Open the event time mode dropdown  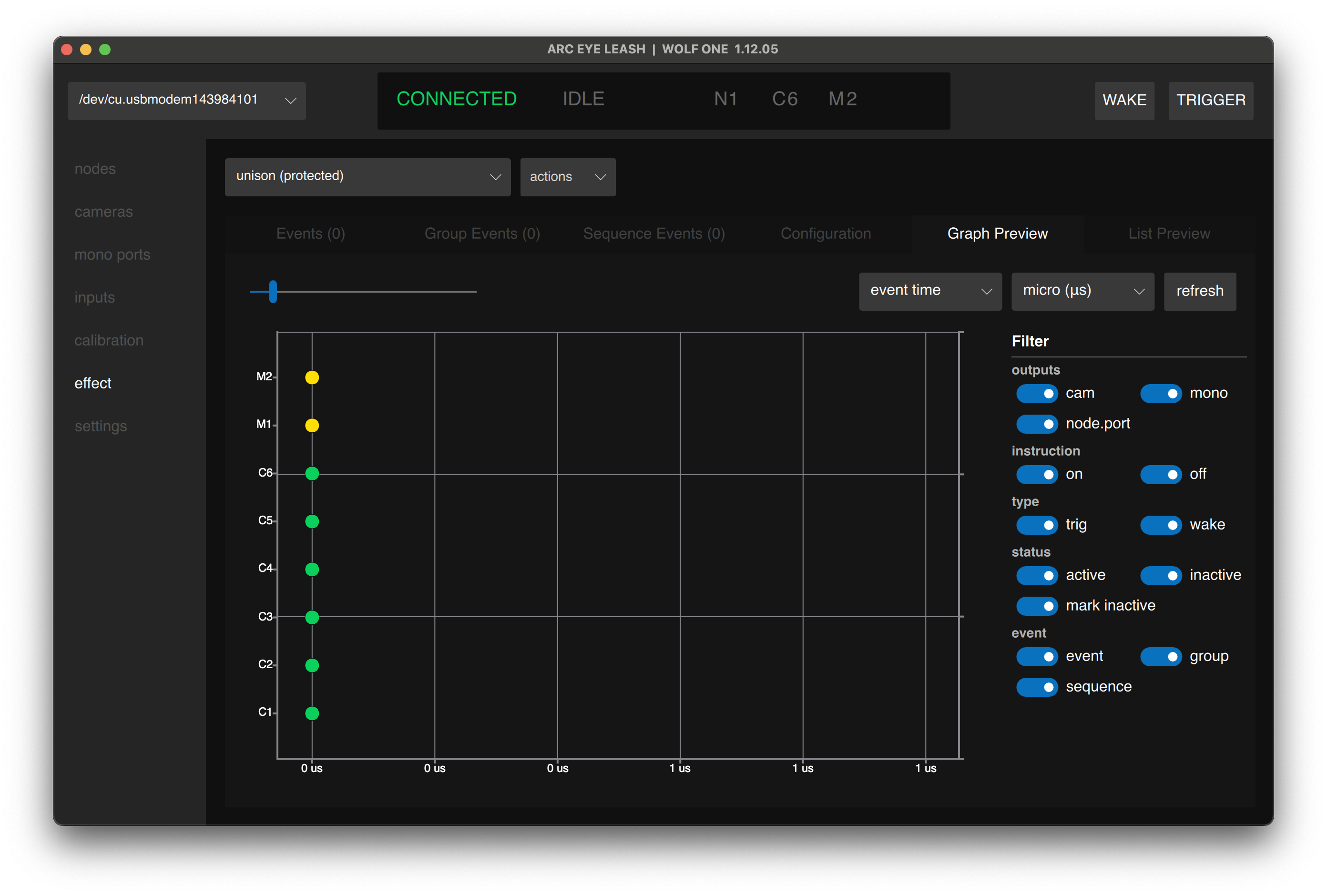pyautogui.click(x=929, y=291)
